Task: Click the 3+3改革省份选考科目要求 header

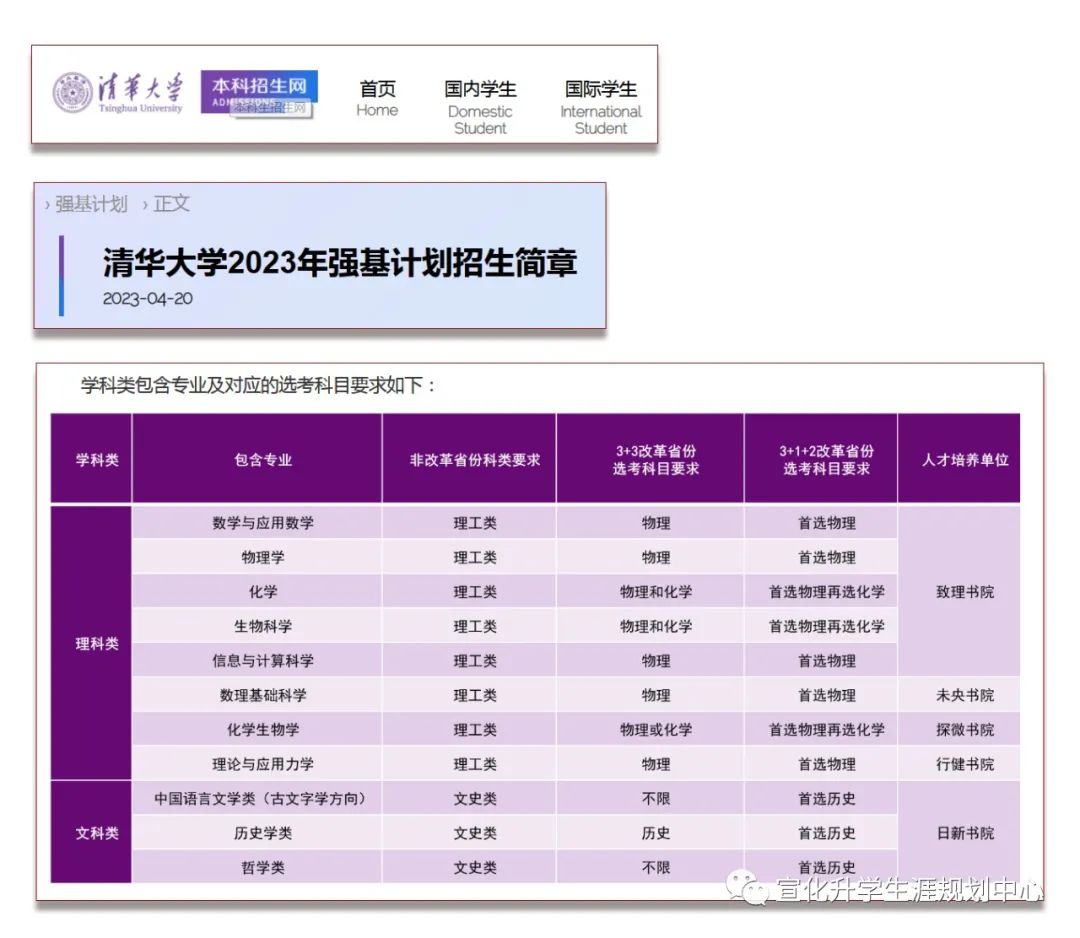Action: pos(650,459)
